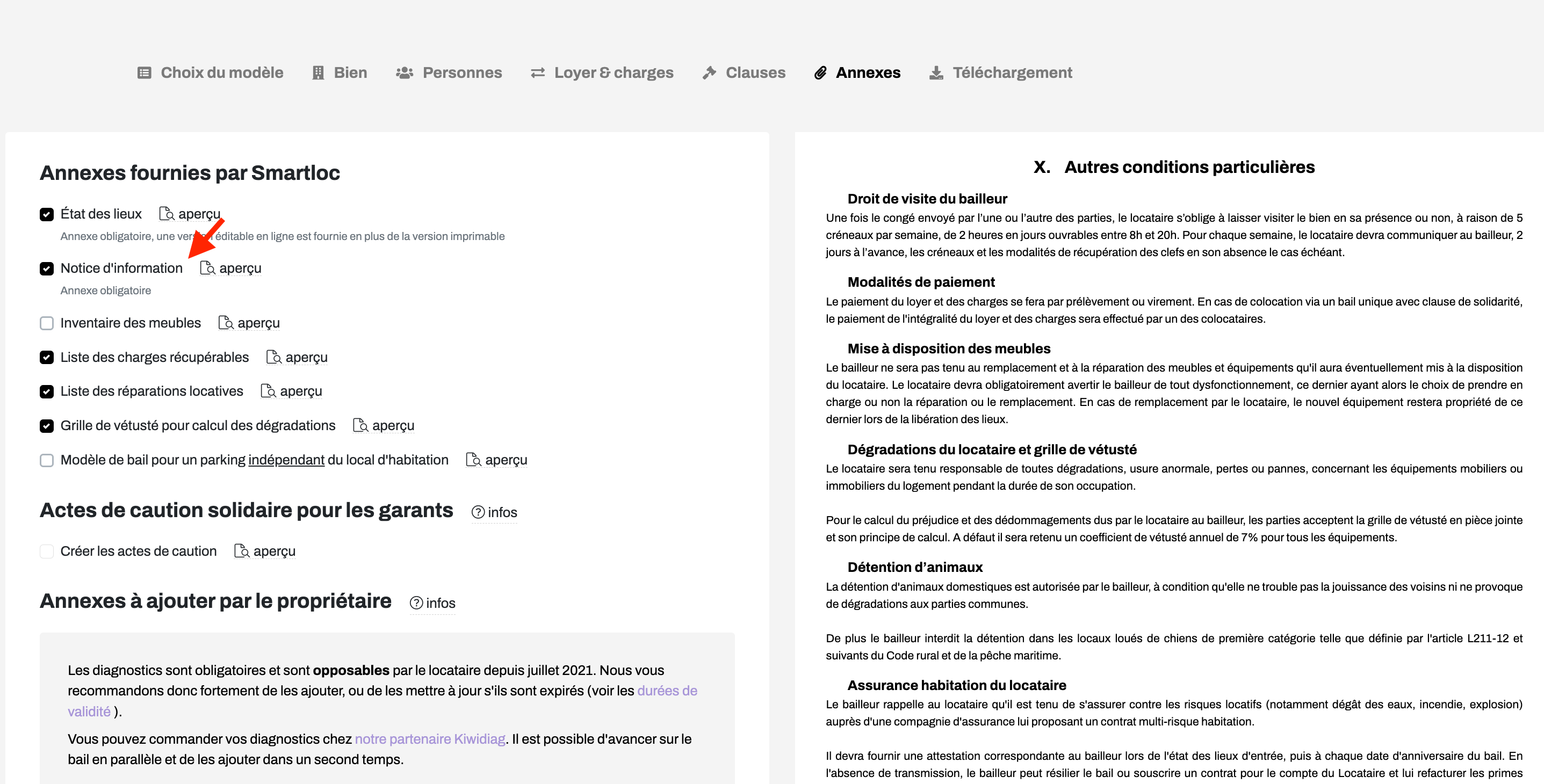The width and height of the screenshot is (1544, 784).
Task: Click the preview icon for Modèle de bail parking
Action: point(473,459)
